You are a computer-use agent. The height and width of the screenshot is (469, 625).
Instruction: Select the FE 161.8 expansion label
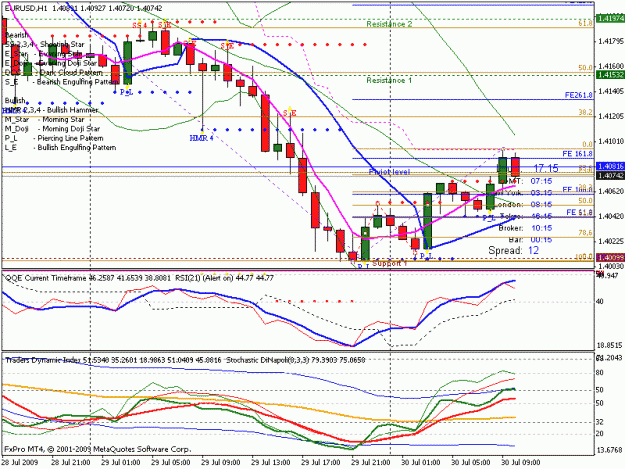578,153
